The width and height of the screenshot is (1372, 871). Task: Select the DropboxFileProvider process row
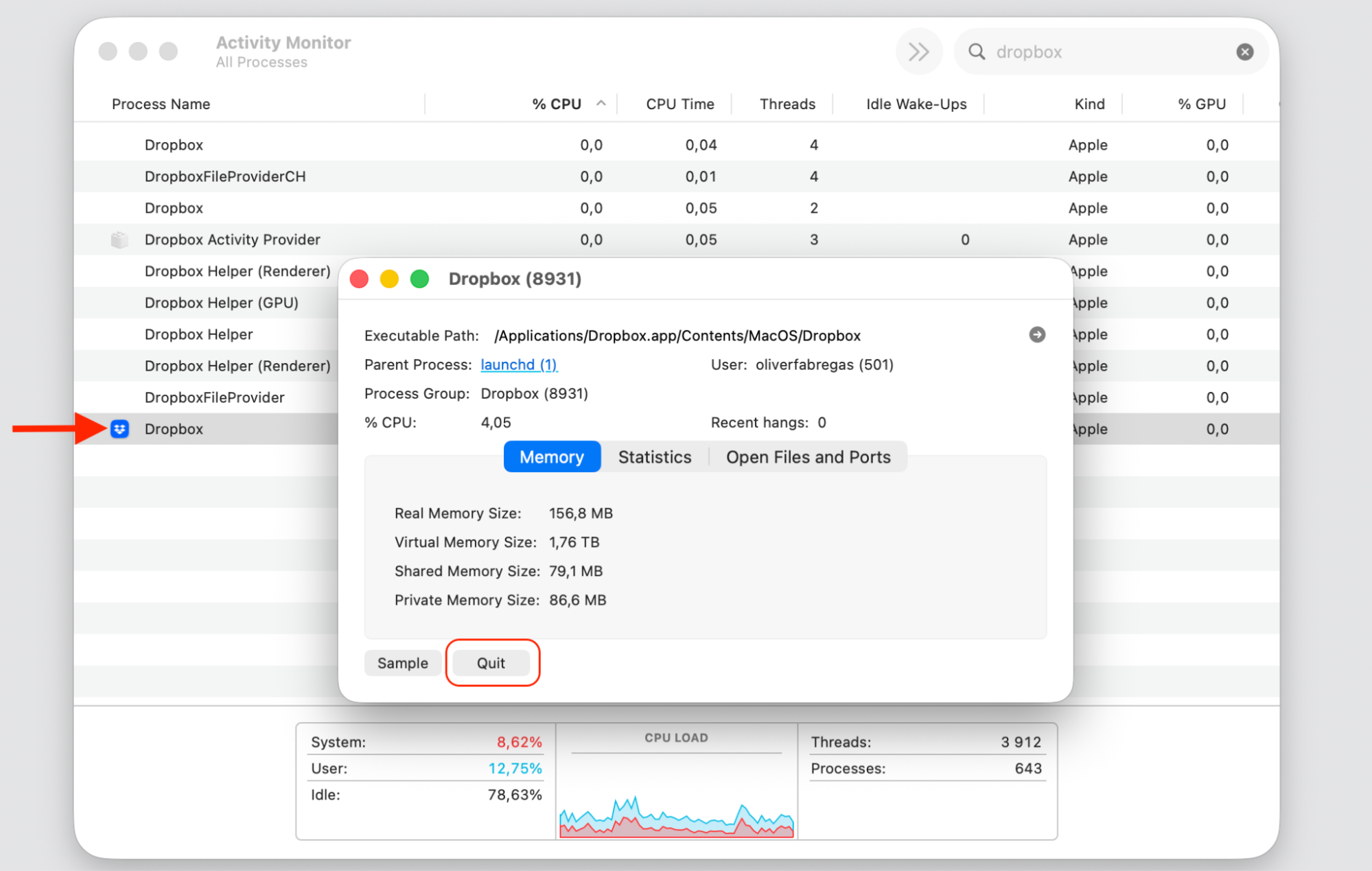pyautogui.click(x=214, y=397)
